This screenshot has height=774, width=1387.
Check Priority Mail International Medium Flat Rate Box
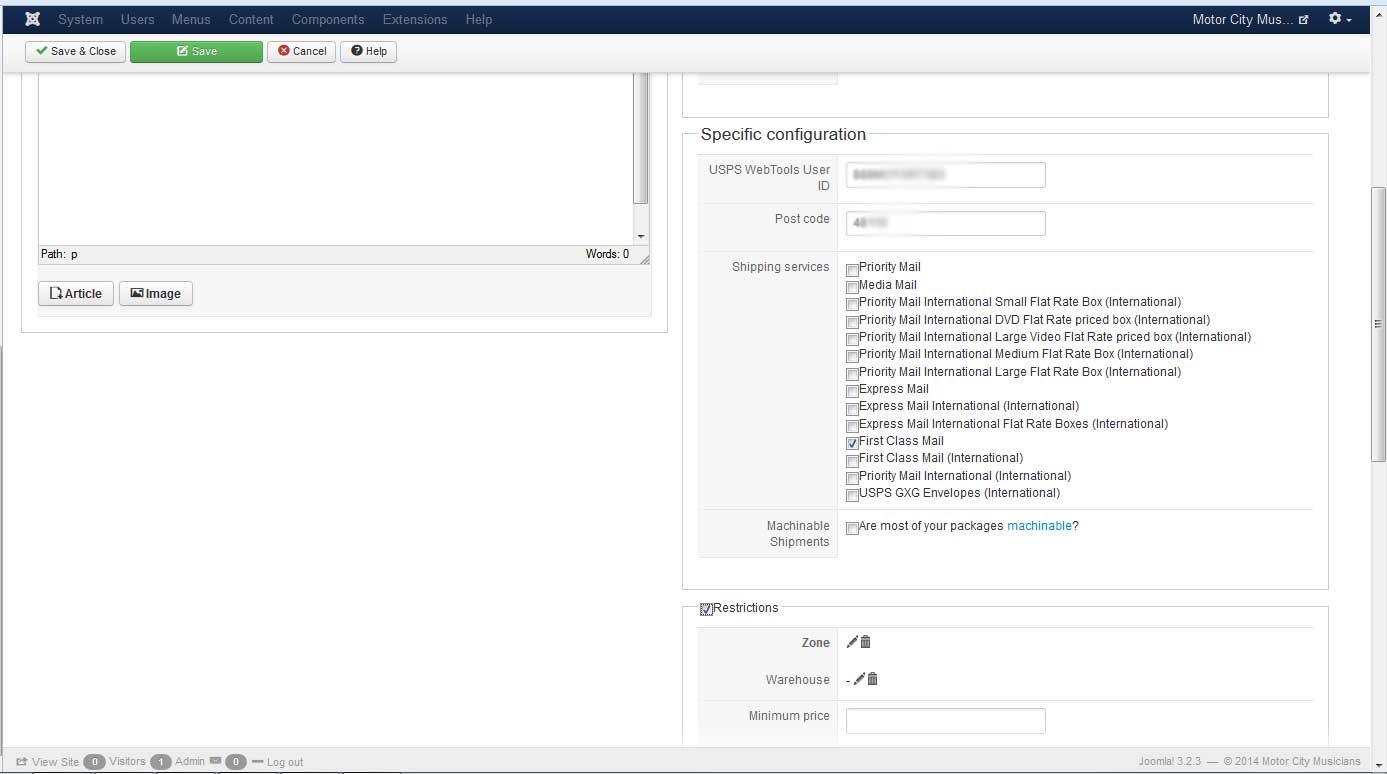(x=852, y=356)
